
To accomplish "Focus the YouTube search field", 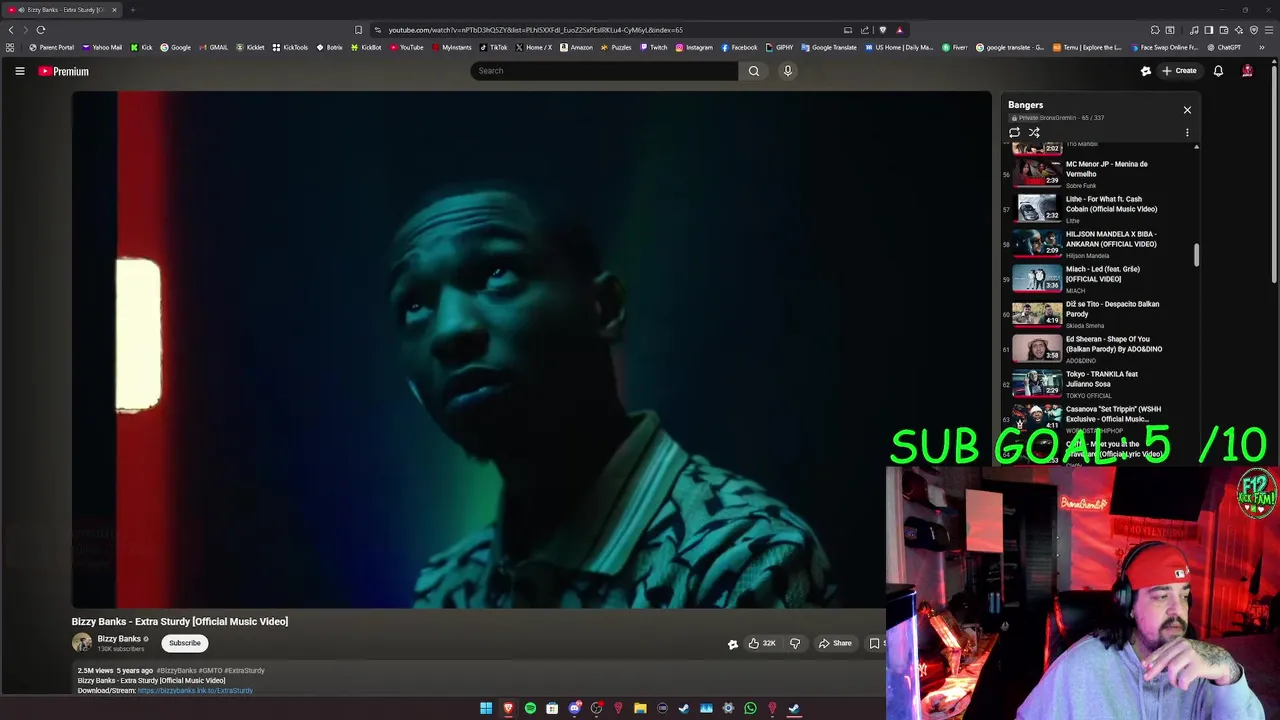I will (x=604, y=71).
